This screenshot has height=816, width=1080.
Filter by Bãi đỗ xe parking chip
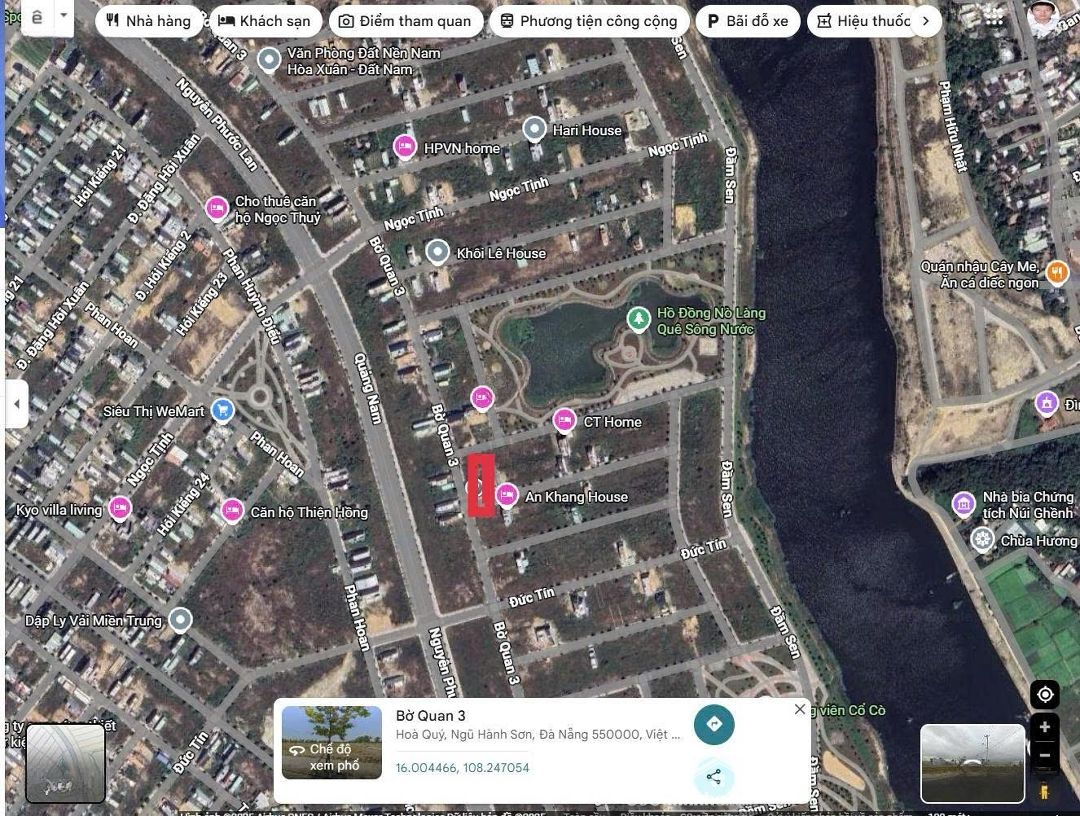pos(747,21)
